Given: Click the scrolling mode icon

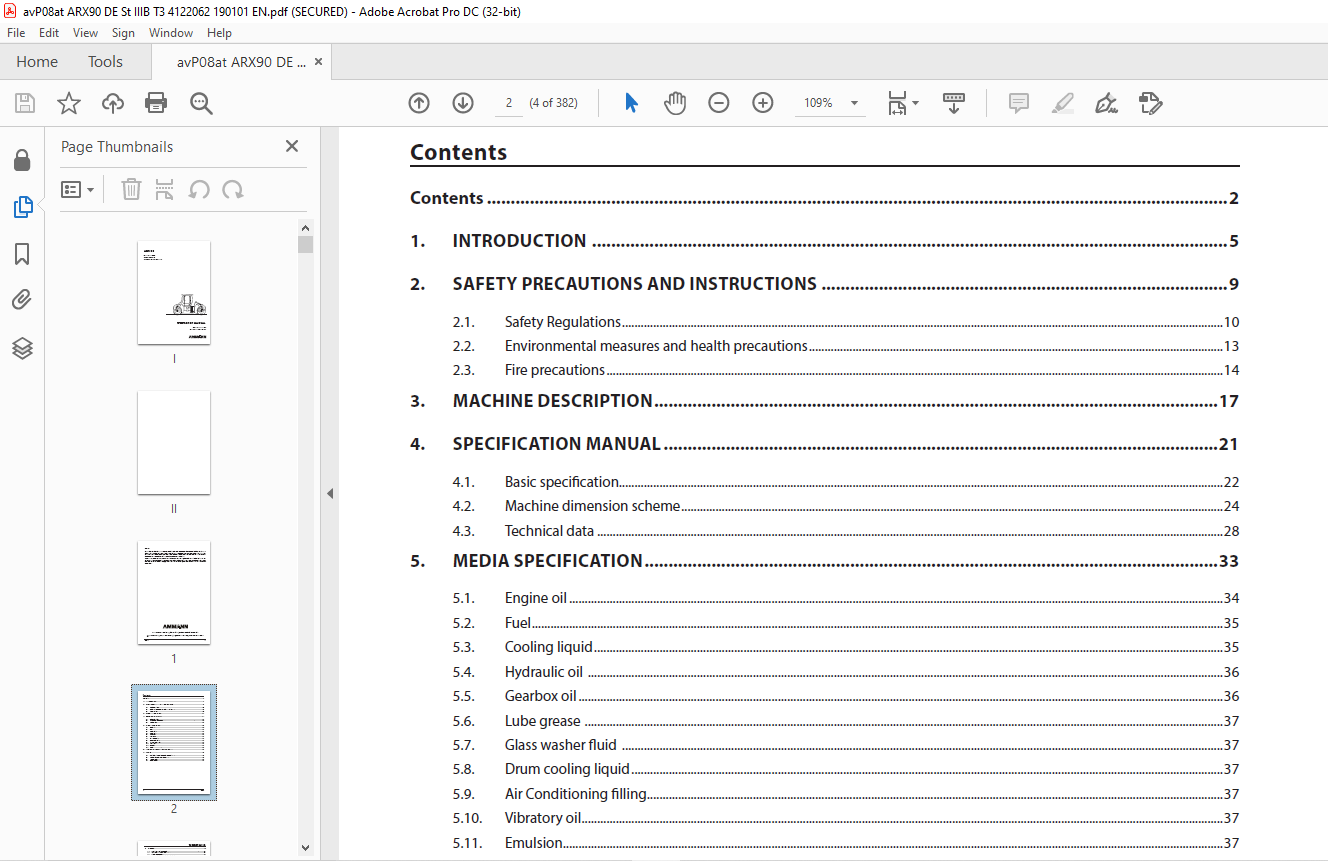Looking at the screenshot, I should pyautogui.click(x=954, y=103).
